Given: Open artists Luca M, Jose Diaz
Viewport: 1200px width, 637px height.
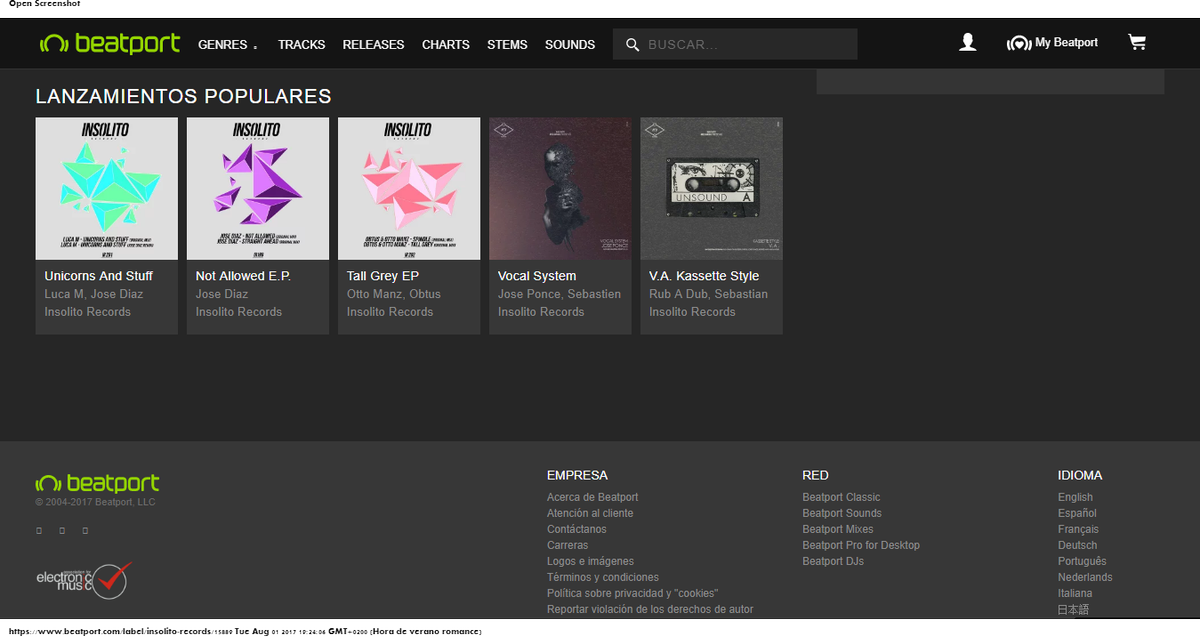Looking at the screenshot, I should pos(94,294).
